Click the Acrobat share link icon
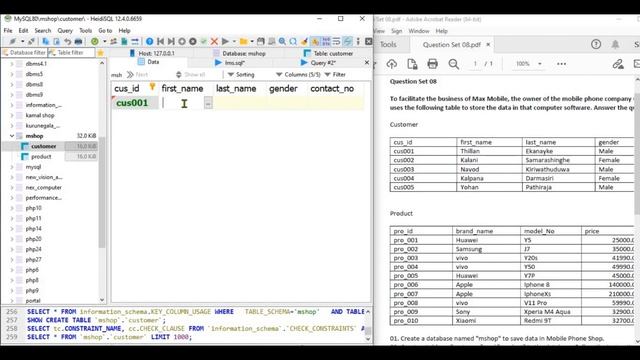The height and width of the screenshot is (360, 640). click(x=618, y=64)
